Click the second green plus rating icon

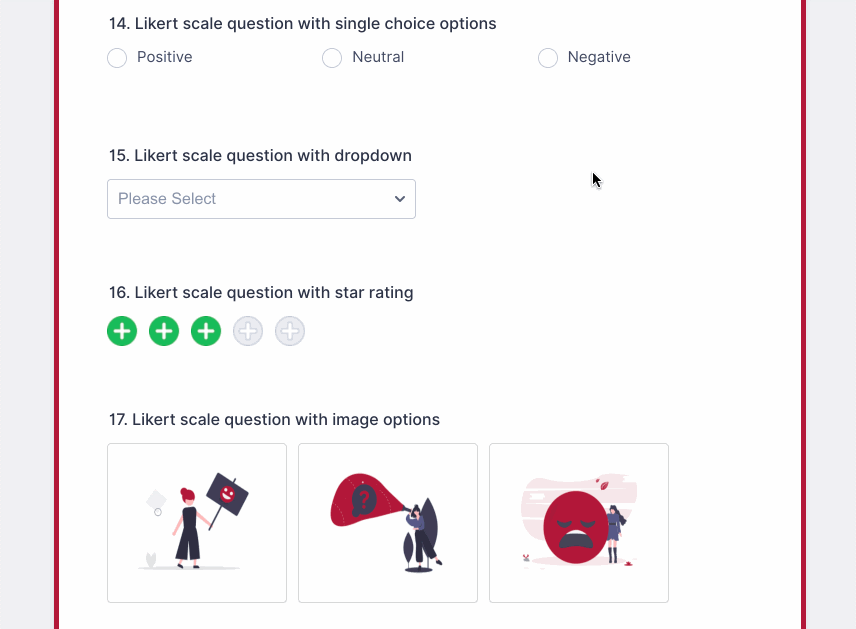tap(164, 331)
